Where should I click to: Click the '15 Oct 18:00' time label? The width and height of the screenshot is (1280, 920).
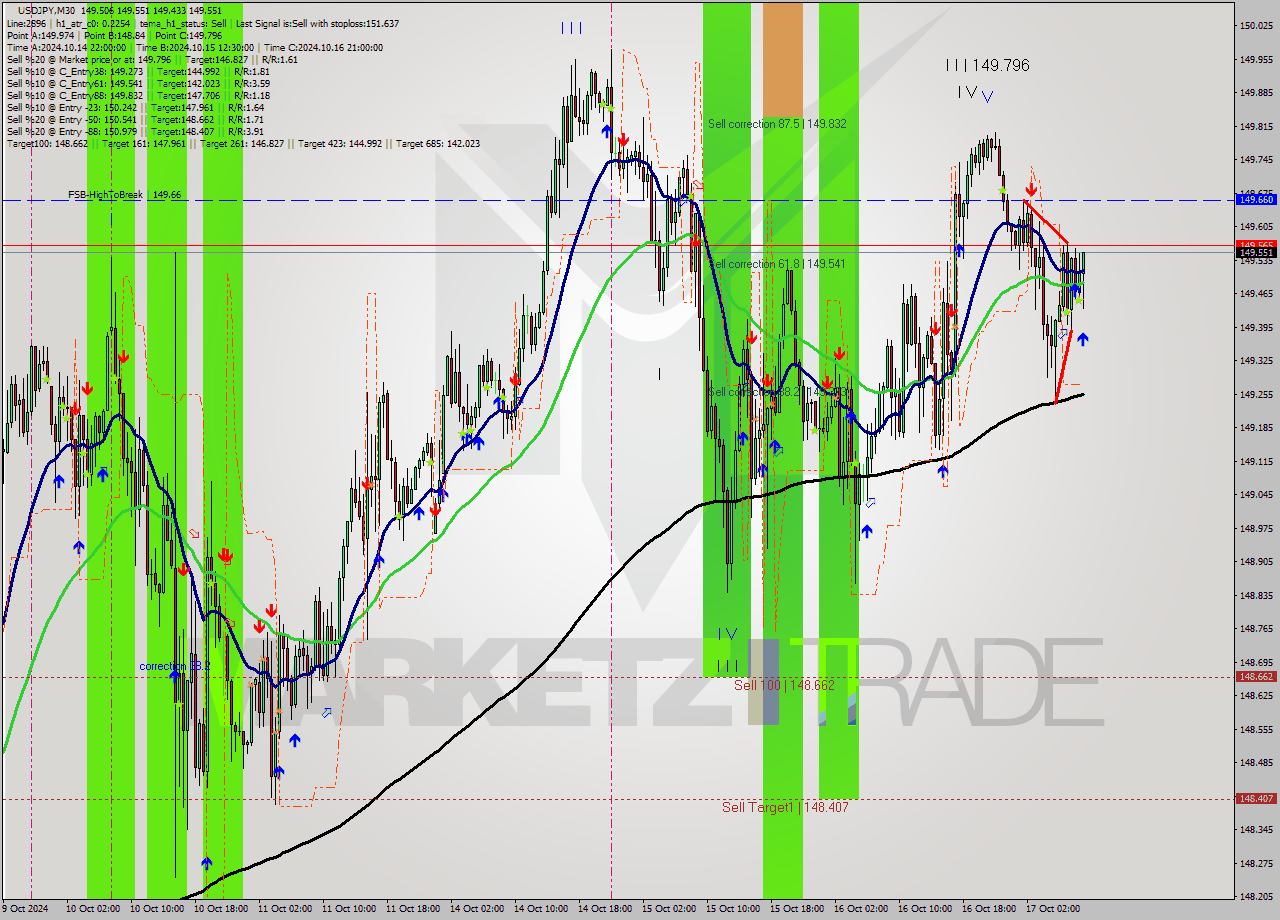(796, 909)
